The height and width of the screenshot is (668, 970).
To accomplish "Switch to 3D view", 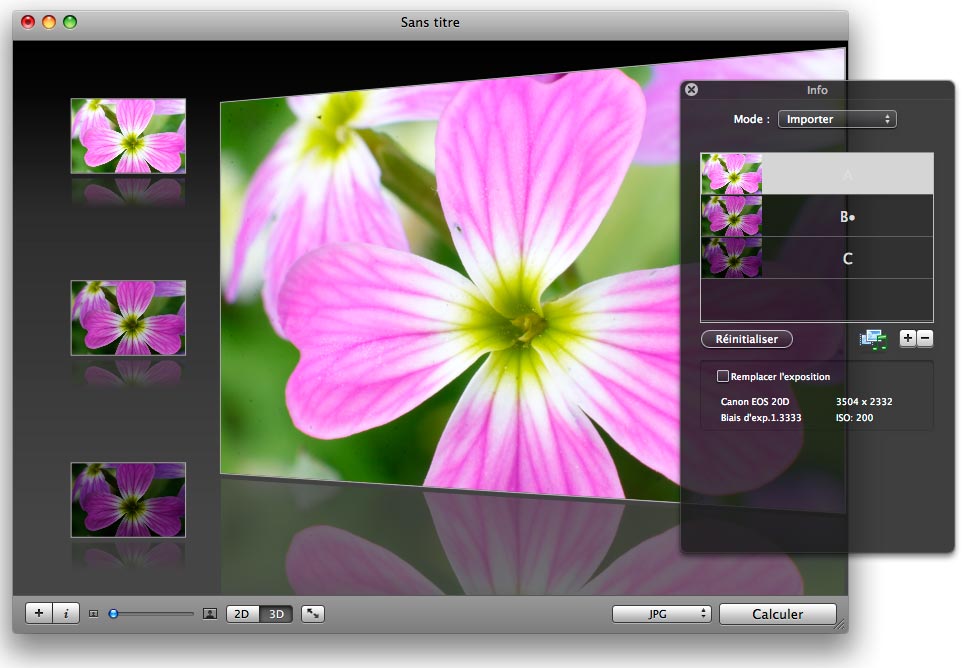I will coord(276,614).
